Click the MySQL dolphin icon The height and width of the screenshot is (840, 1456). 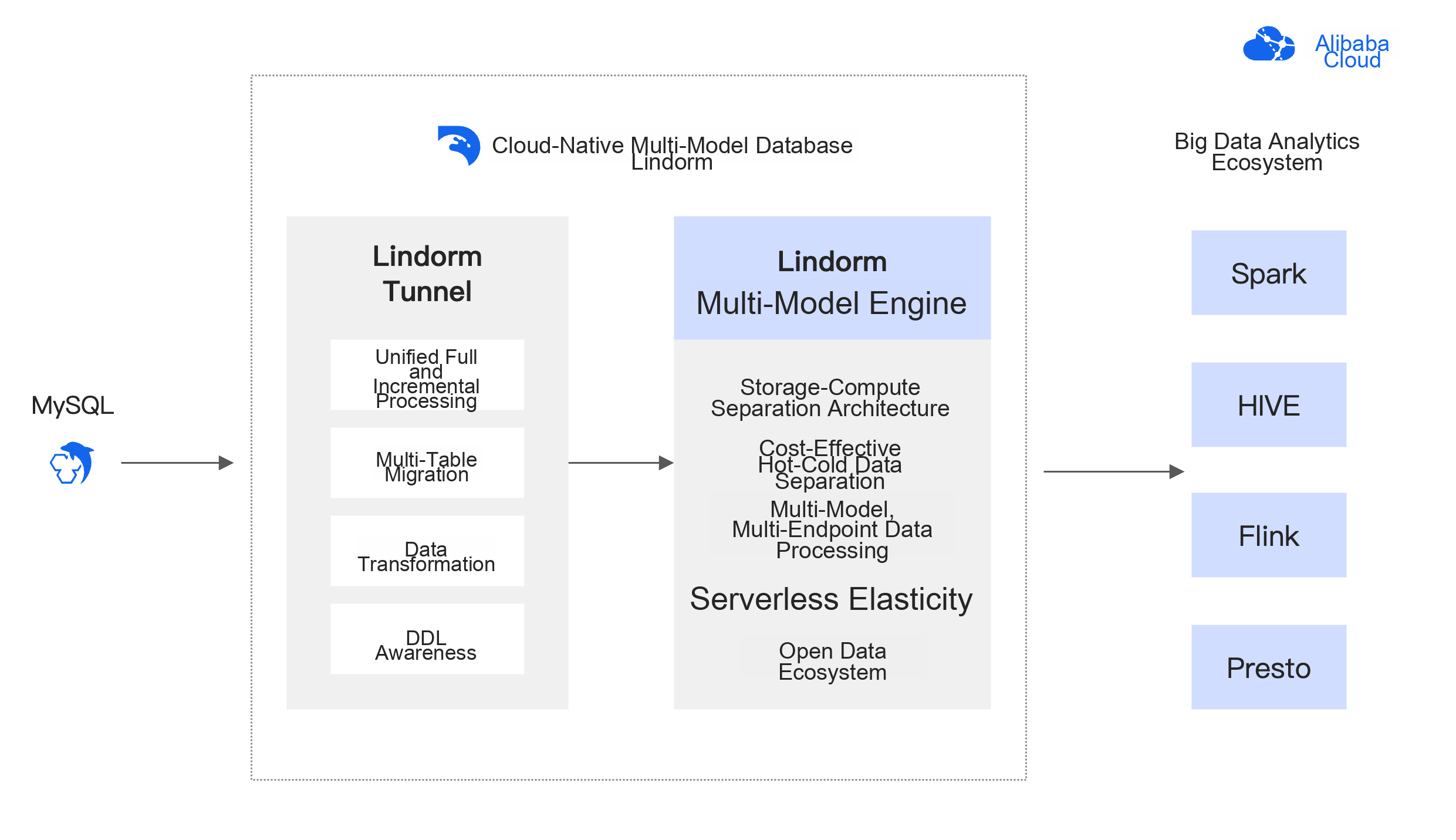click(x=72, y=463)
